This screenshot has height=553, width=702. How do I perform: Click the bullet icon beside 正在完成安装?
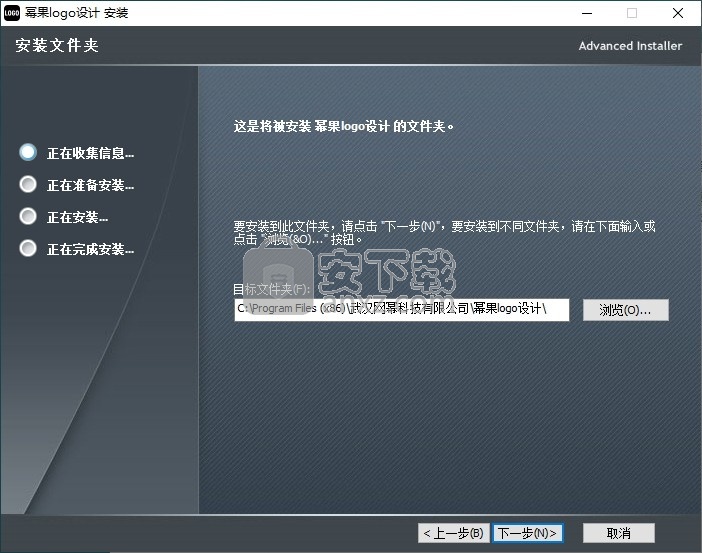pyautogui.click(x=28, y=249)
